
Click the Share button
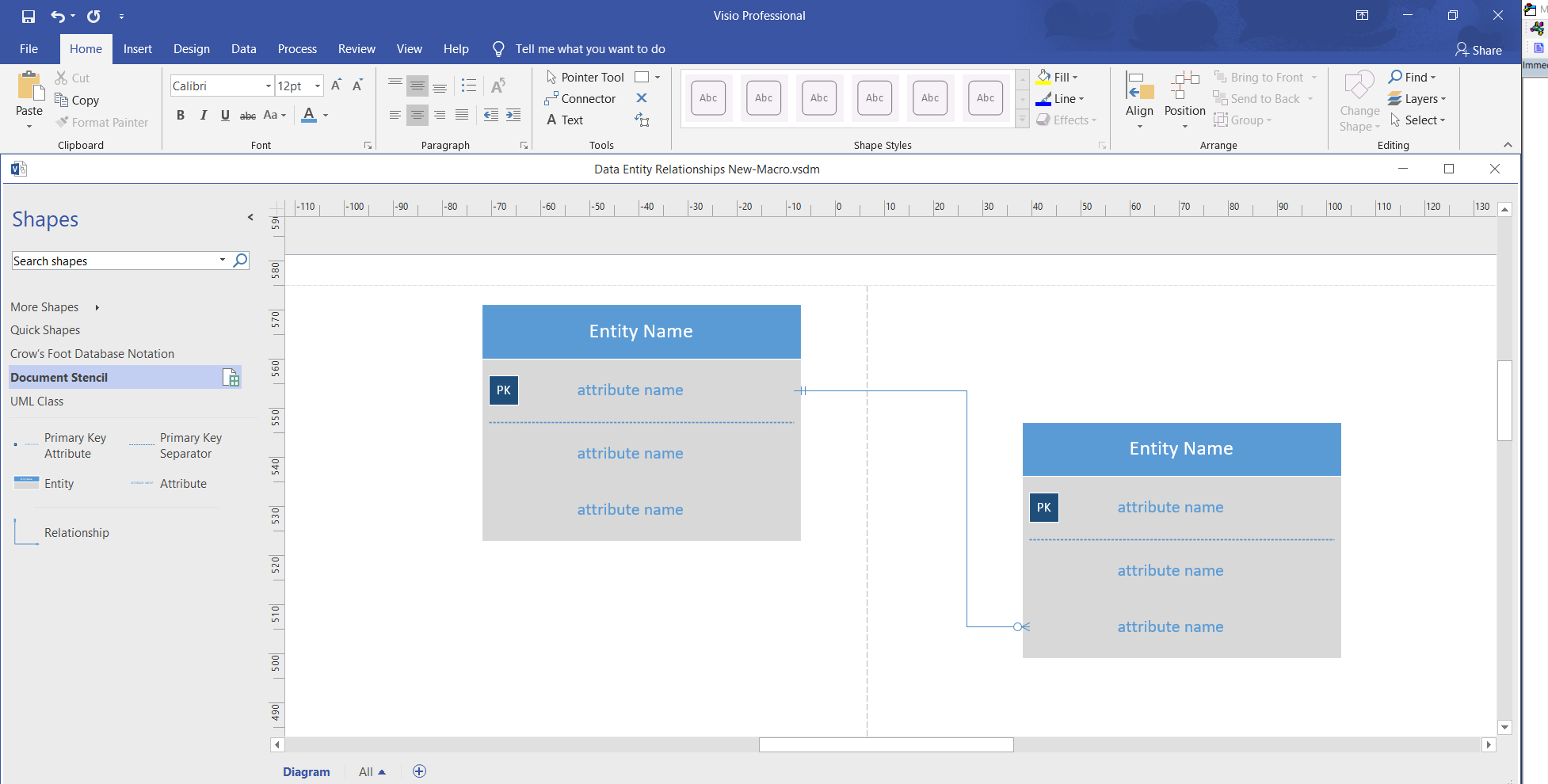coord(1478,50)
